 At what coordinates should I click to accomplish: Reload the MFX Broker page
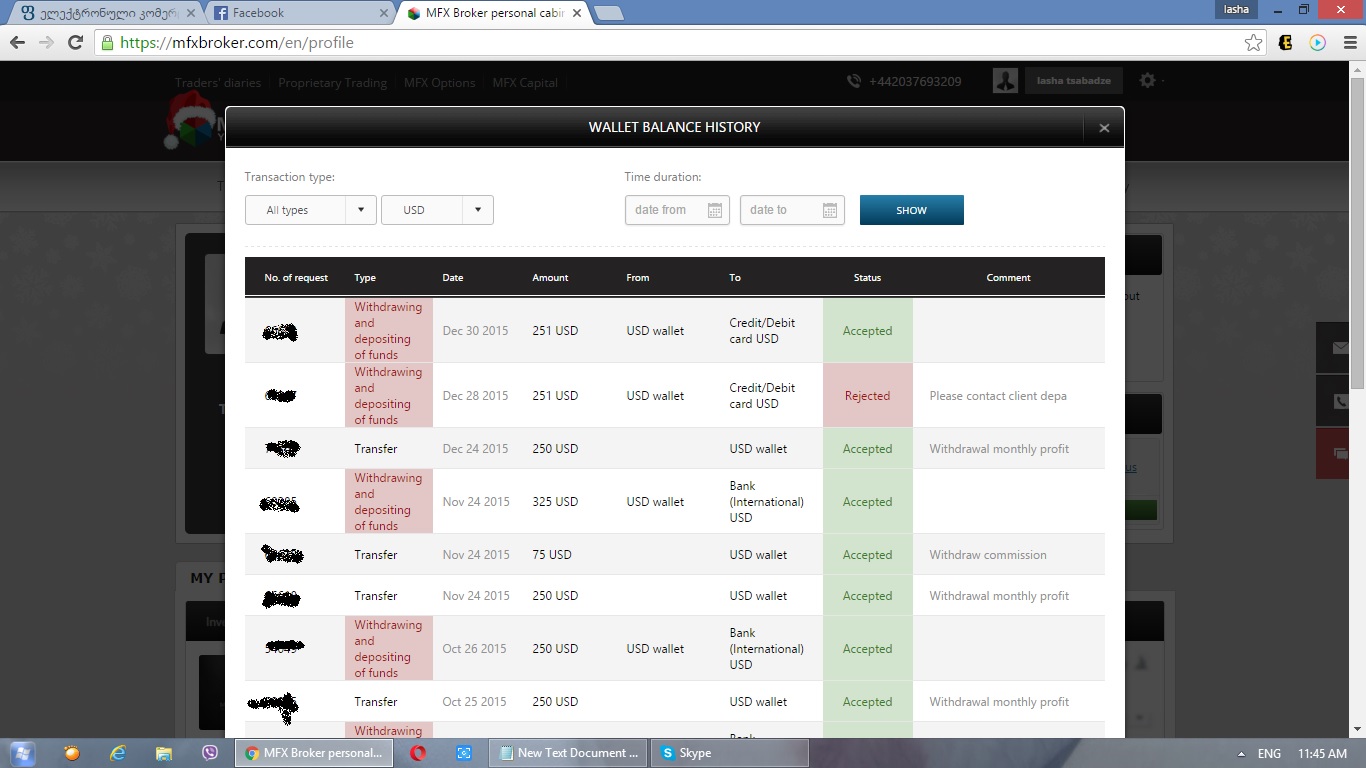(x=75, y=43)
